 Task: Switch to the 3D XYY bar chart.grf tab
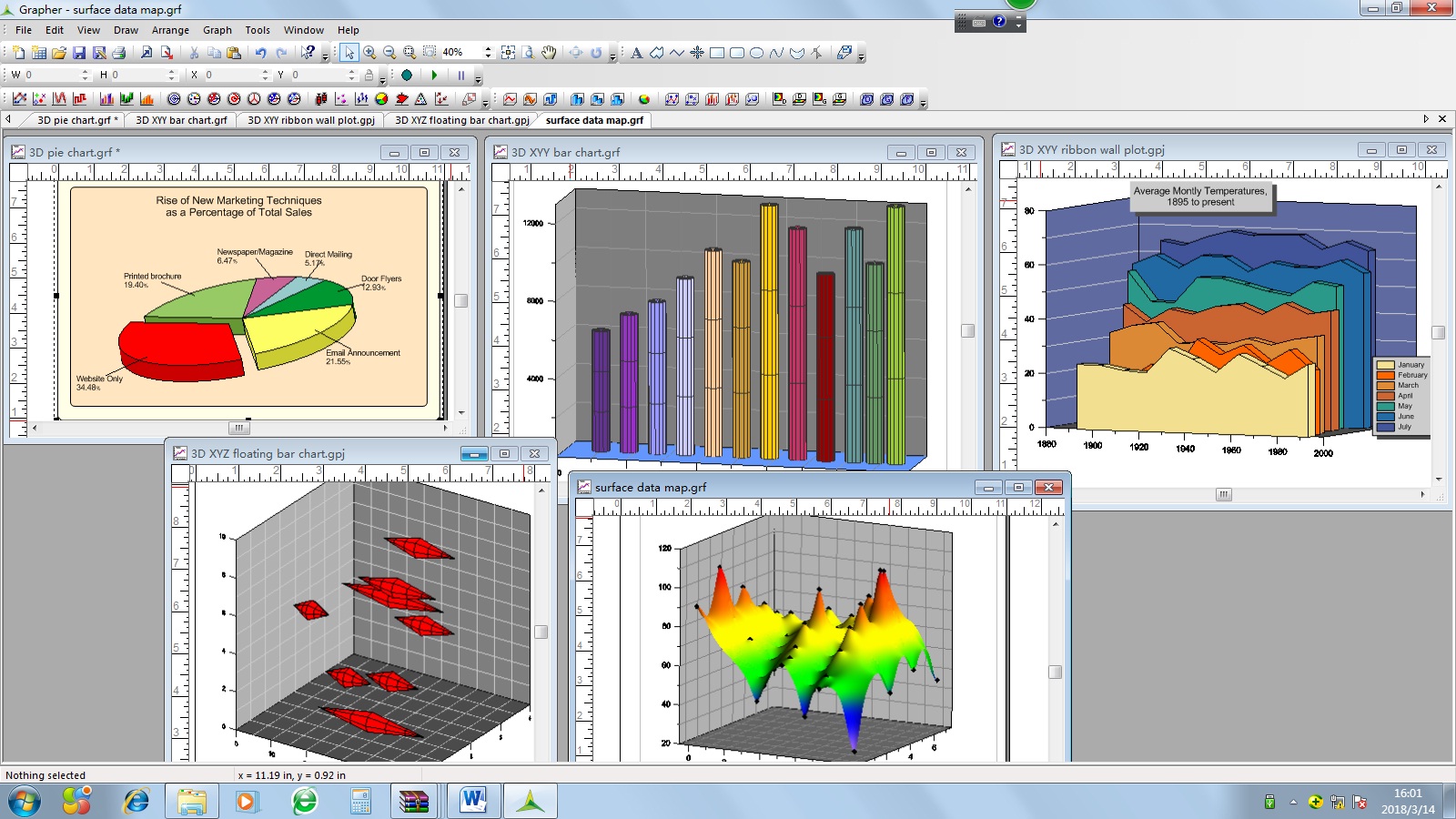click(181, 120)
